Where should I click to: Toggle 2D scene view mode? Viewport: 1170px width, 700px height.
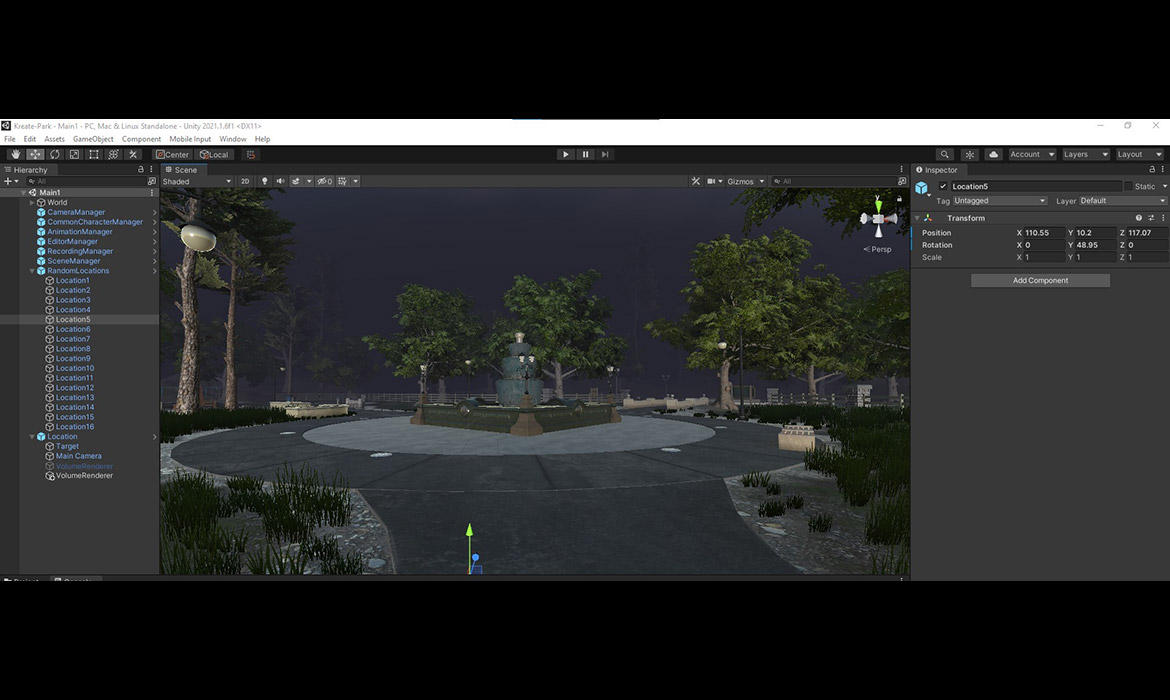pos(245,182)
